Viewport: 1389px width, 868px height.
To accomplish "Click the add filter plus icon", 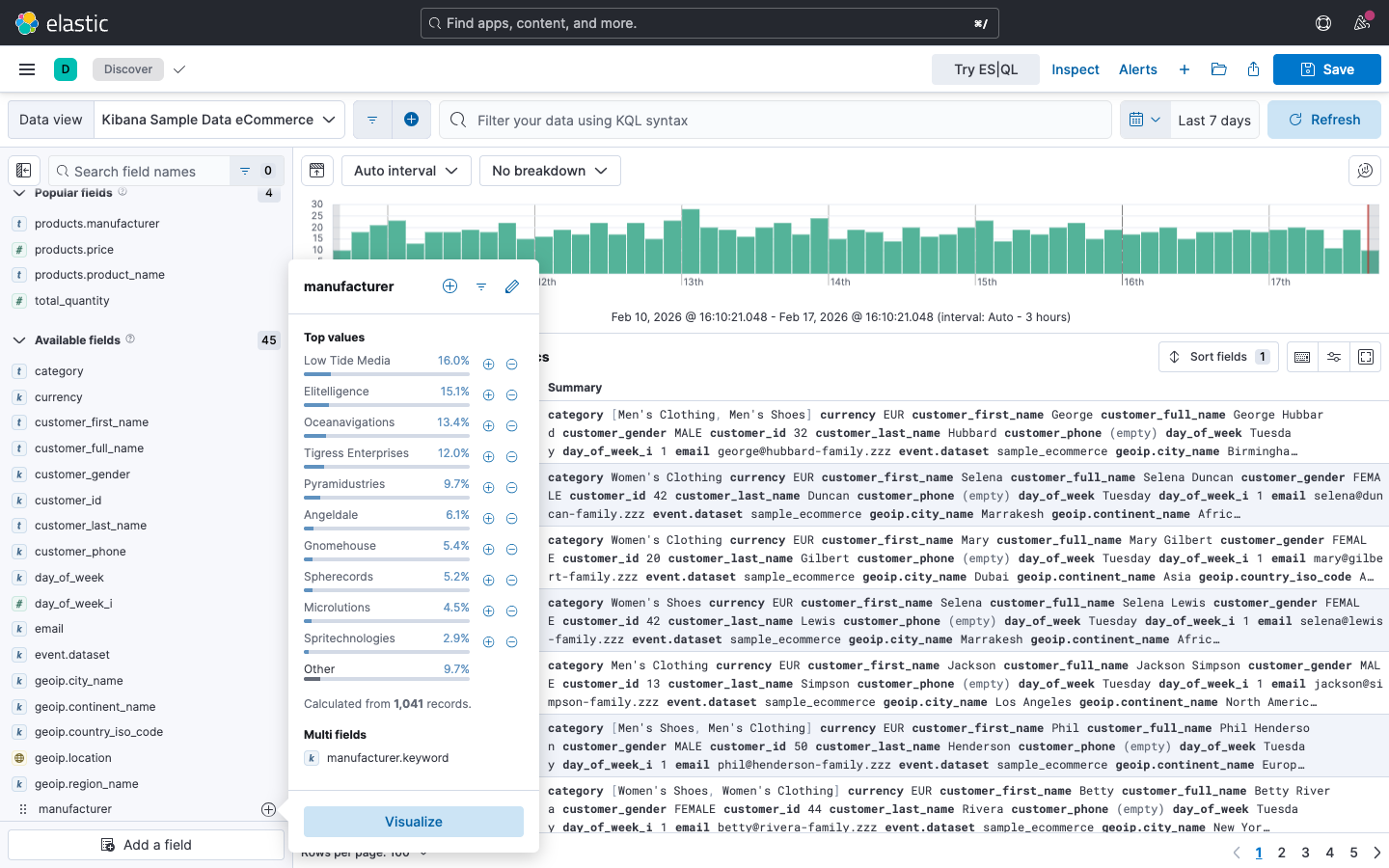I will (x=411, y=120).
